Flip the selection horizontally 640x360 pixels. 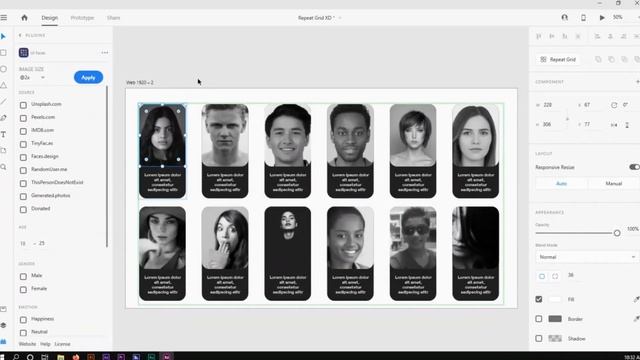pyautogui.click(x=614, y=125)
